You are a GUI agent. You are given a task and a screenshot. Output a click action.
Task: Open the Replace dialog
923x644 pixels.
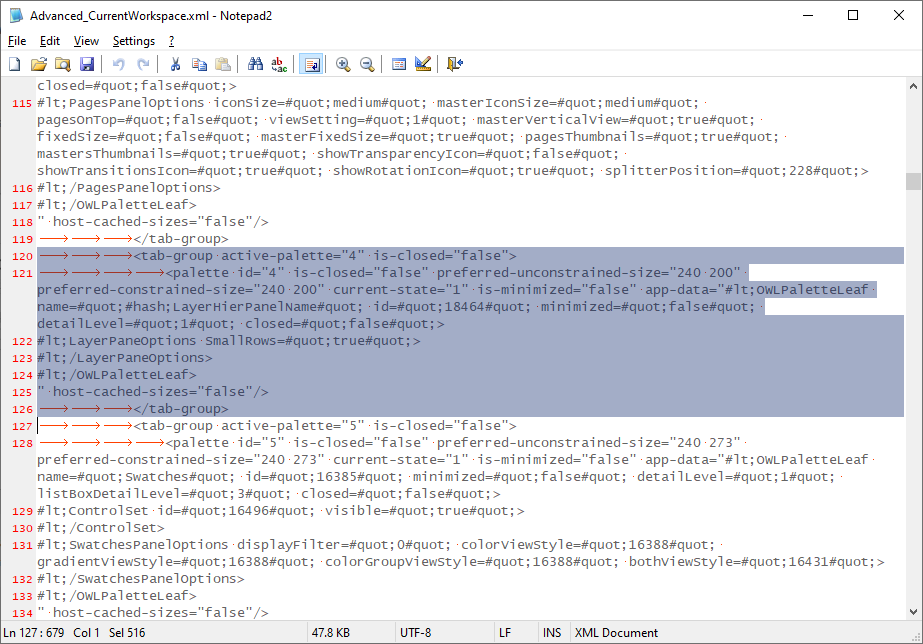279,63
